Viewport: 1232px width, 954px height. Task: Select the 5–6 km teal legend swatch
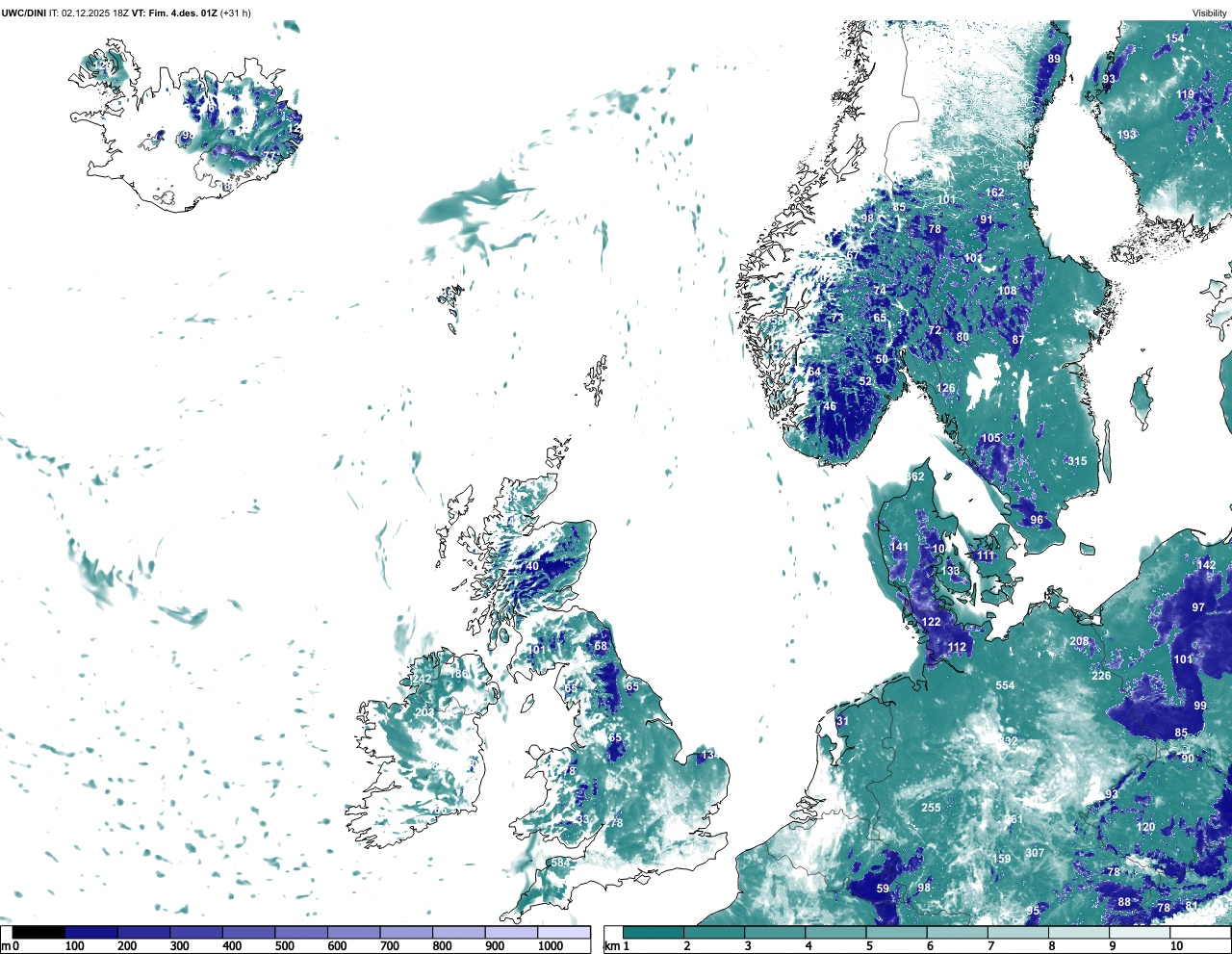(x=897, y=932)
